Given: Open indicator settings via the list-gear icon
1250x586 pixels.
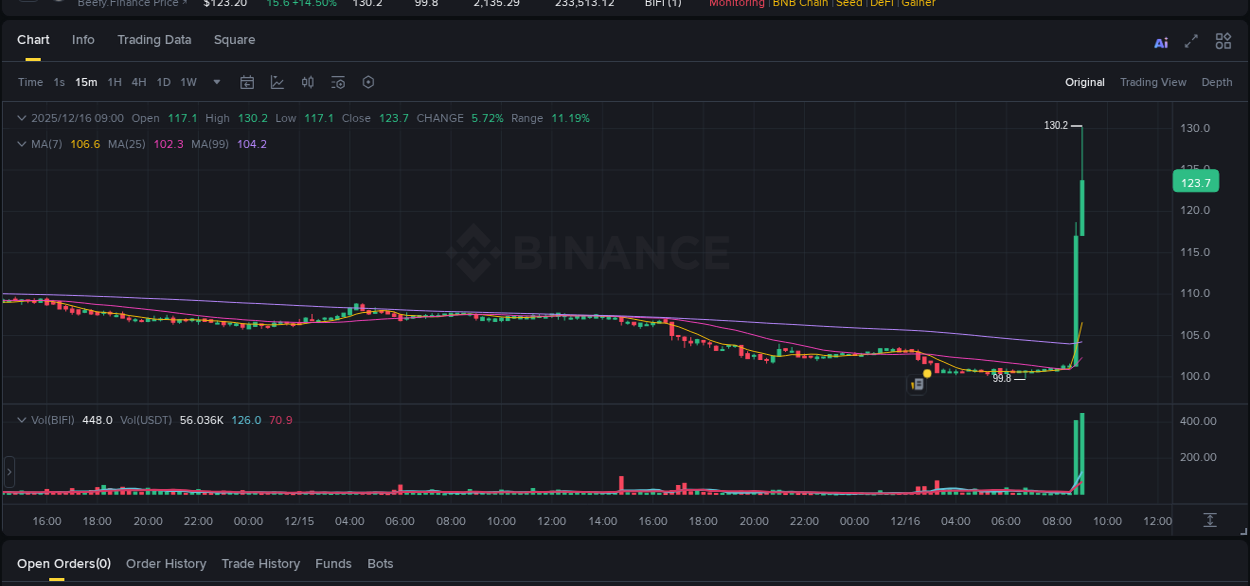Looking at the screenshot, I should pos(338,82).
